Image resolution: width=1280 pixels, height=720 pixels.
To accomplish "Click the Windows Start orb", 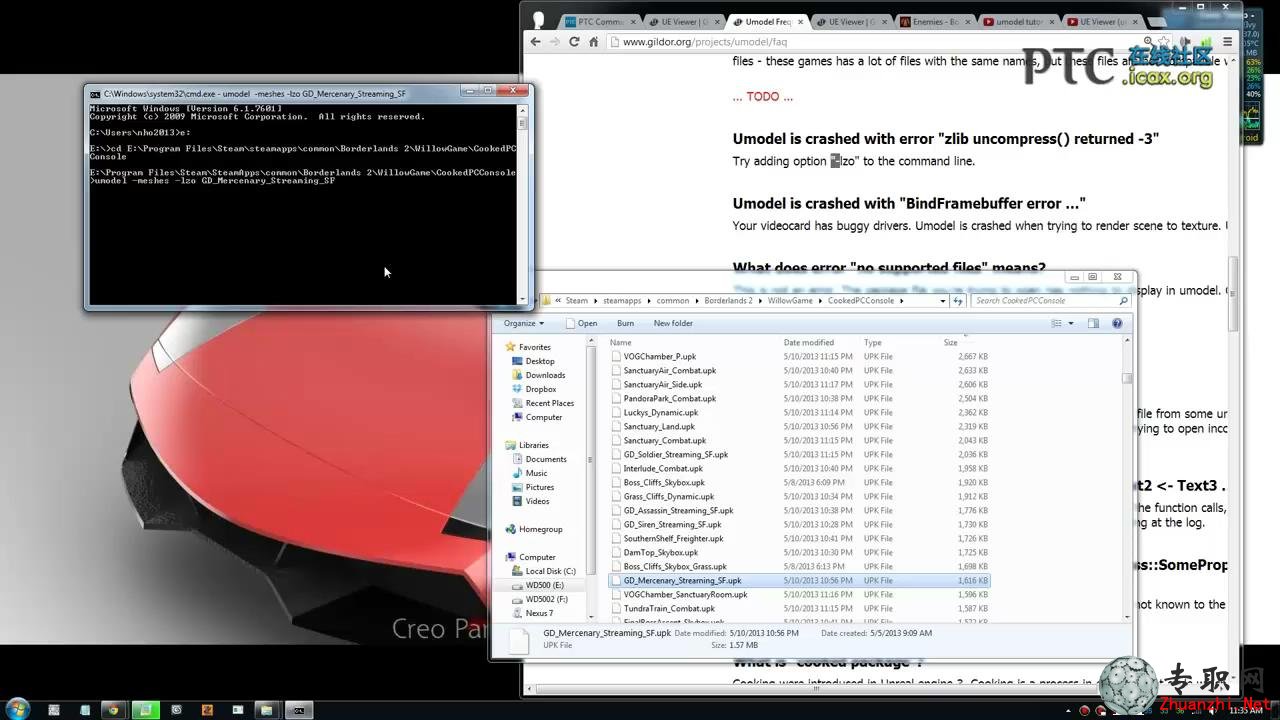I will point(17,709).
